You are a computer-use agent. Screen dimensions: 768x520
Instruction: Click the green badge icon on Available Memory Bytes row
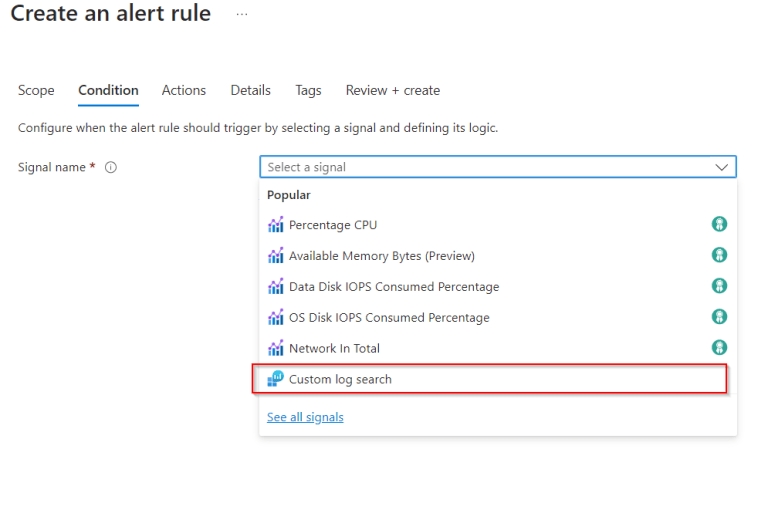click(719, 255)
